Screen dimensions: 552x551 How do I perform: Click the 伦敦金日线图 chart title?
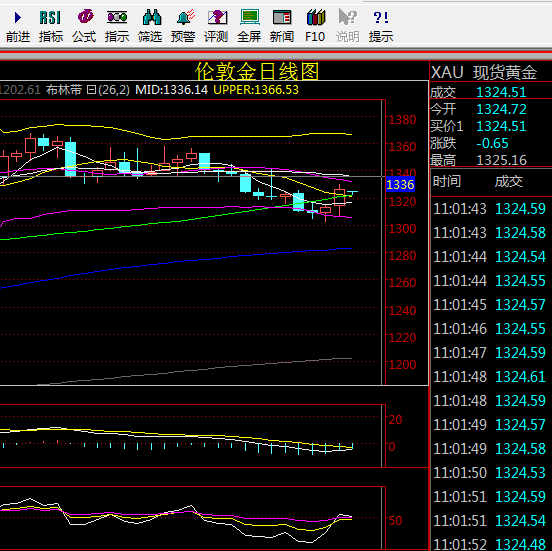(x=257, y=71)
